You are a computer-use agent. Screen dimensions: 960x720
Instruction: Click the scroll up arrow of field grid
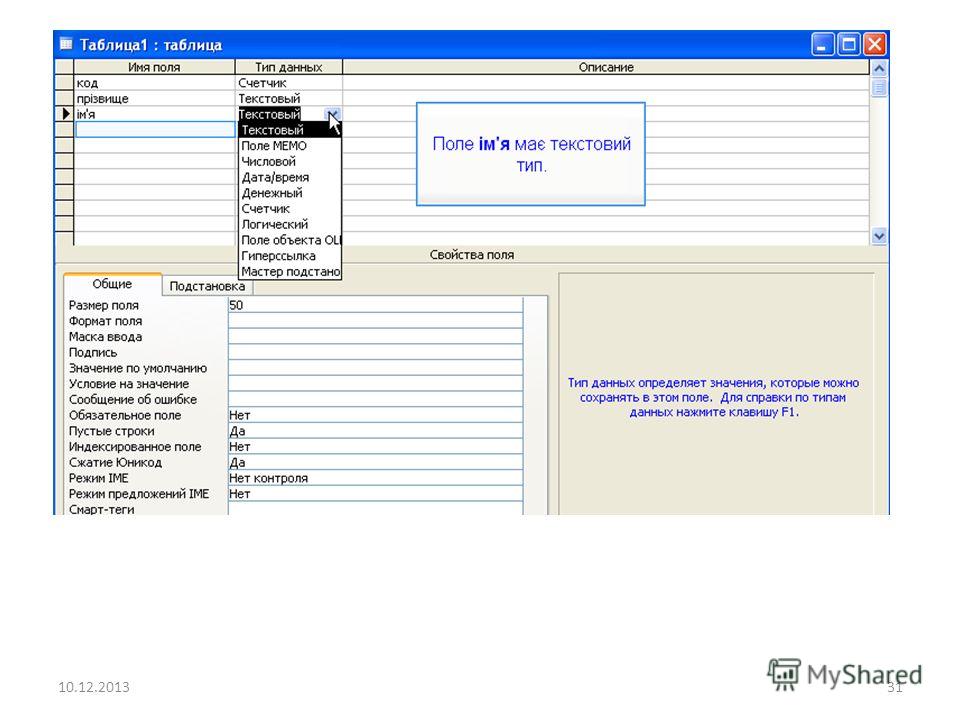click(x=879, y=68)
